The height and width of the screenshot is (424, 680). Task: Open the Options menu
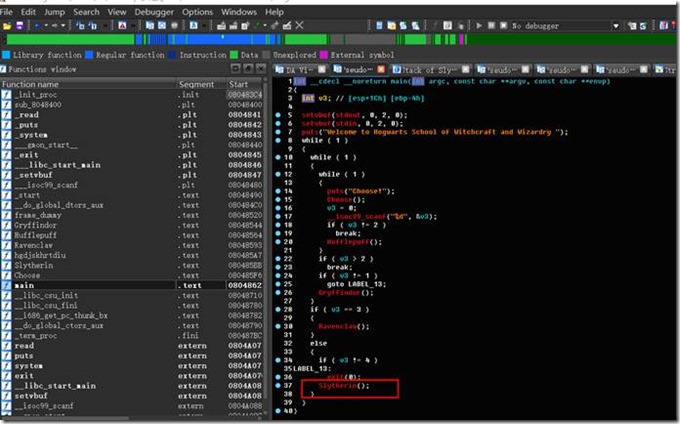197,12
